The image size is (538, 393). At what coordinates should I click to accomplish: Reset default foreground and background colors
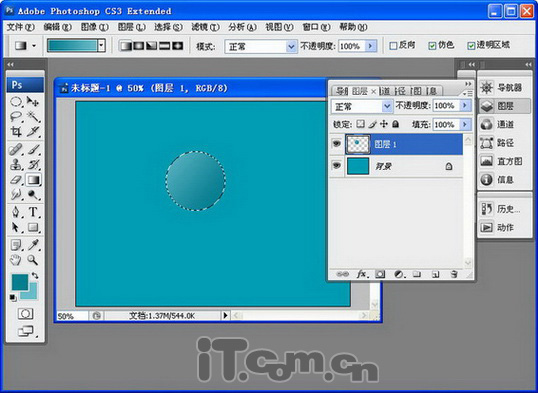coord(13,298)
